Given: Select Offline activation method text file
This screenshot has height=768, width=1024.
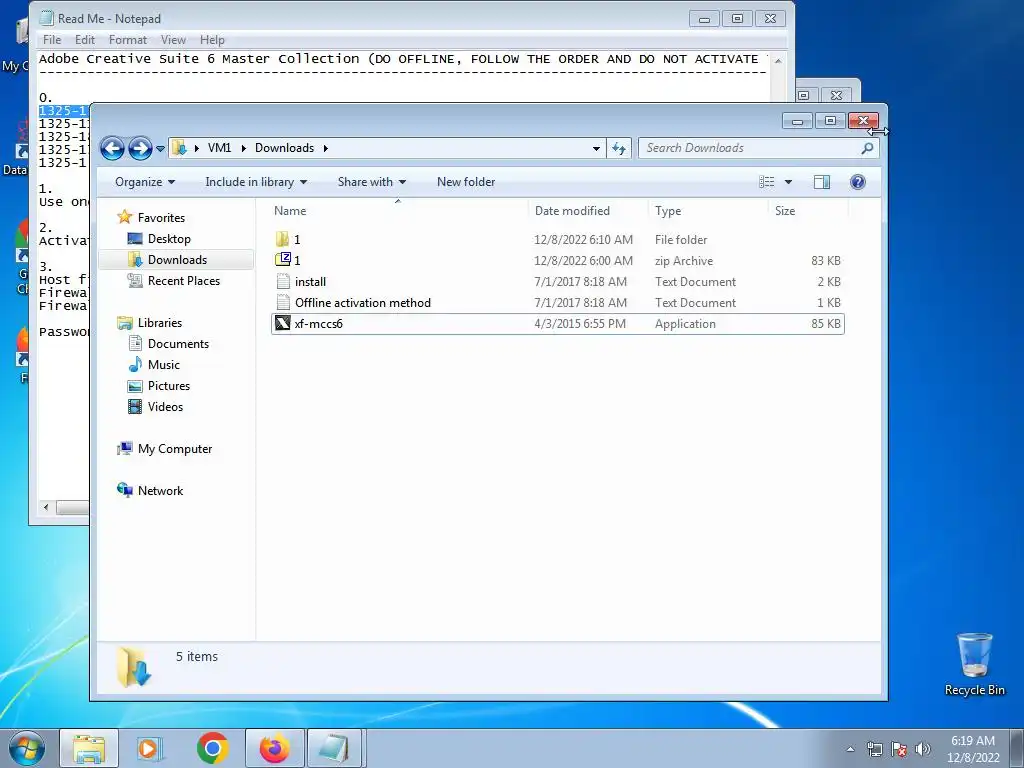Looking at the screenshot, I should click(x=558, y=302).
